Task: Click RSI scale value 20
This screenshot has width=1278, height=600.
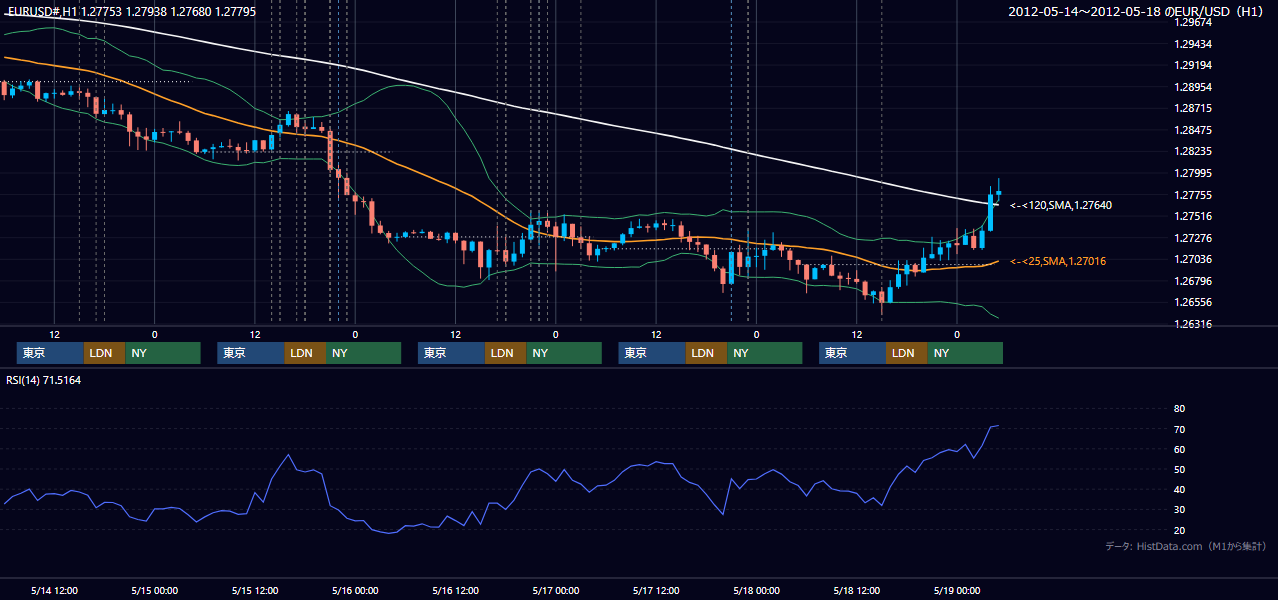Action: (x=1179, y=531)
